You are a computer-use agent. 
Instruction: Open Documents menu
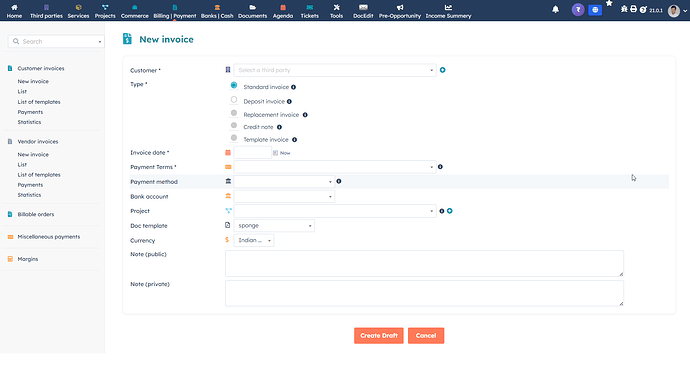click(252, 11)
